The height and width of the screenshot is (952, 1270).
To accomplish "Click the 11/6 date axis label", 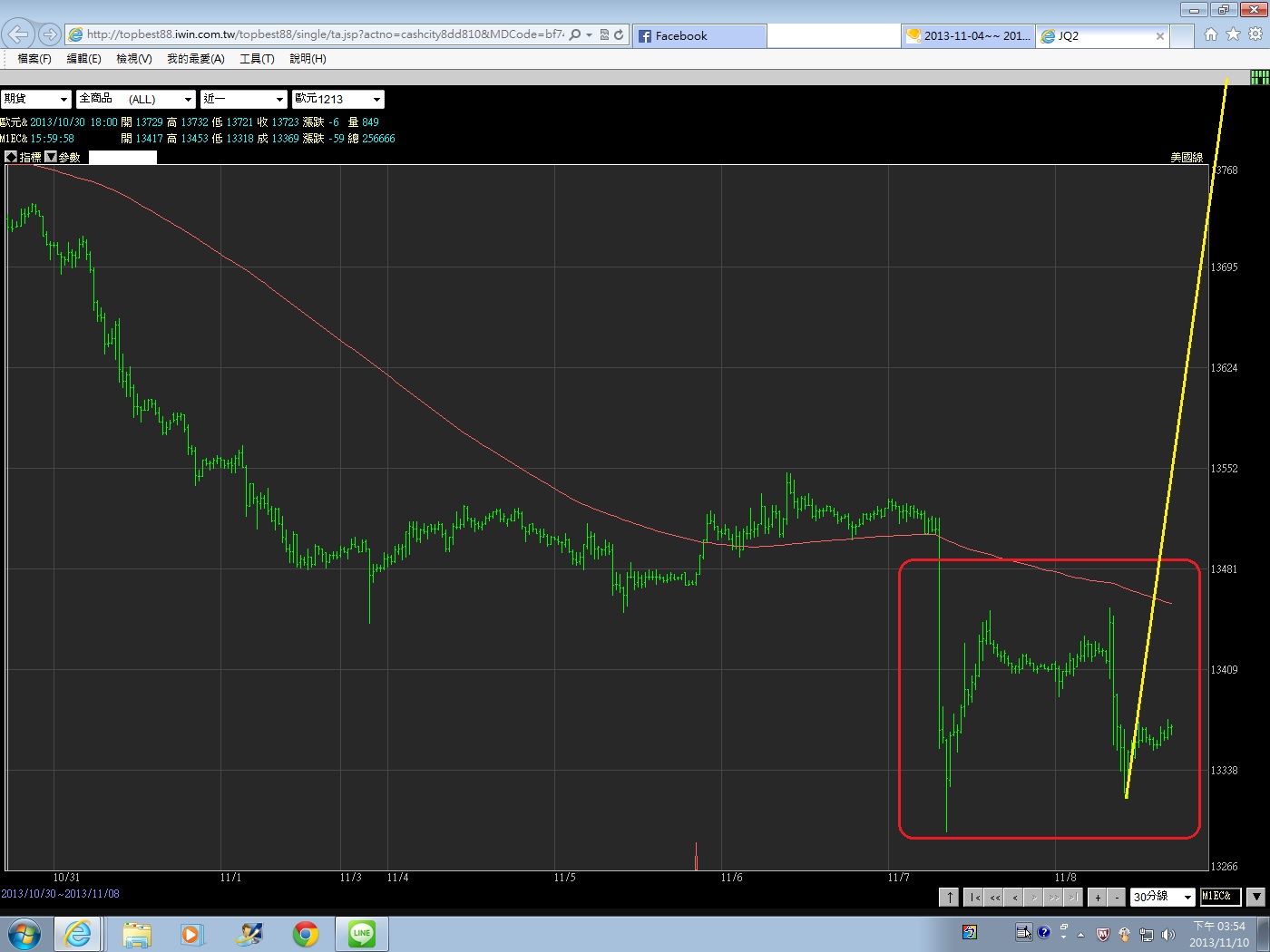I will (x=731, y=878).
